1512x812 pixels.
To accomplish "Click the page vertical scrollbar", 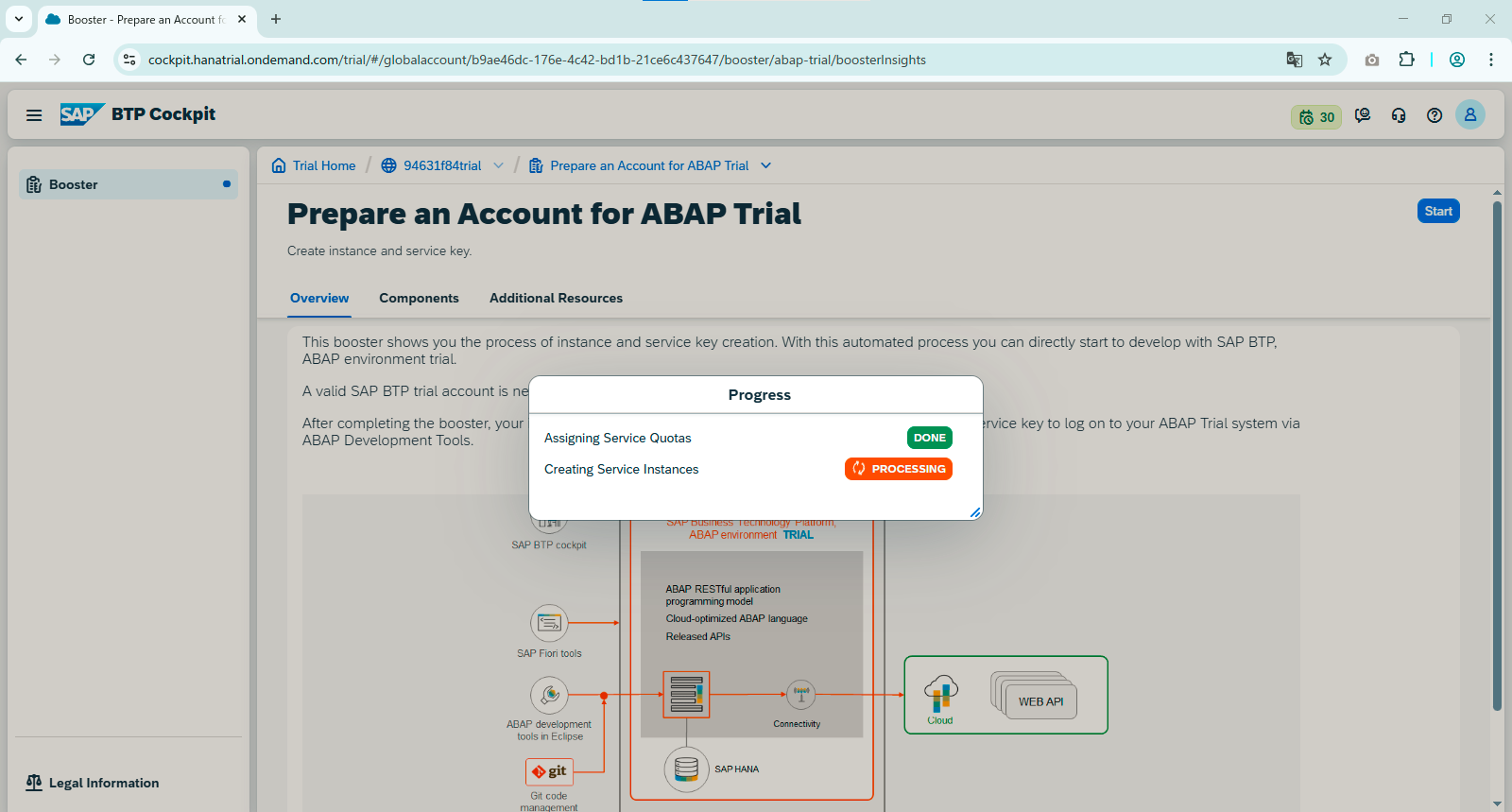I will pos(1497,456).
